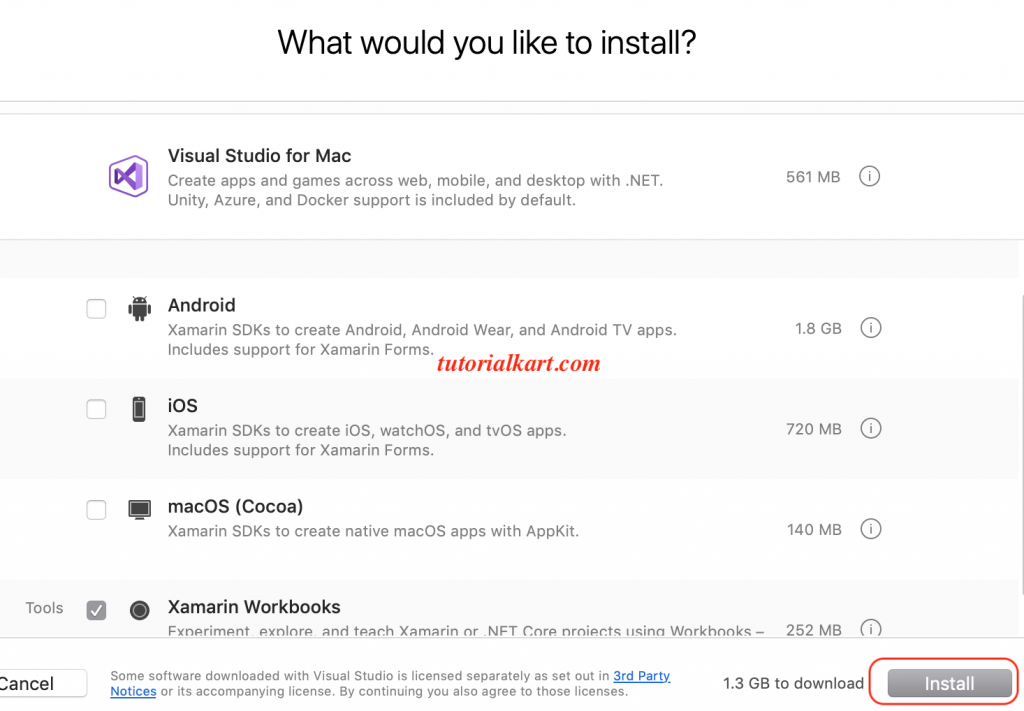1024x711 pixels.
Task: Show info for Xamarin Workbooks
Action: [870, 629]
